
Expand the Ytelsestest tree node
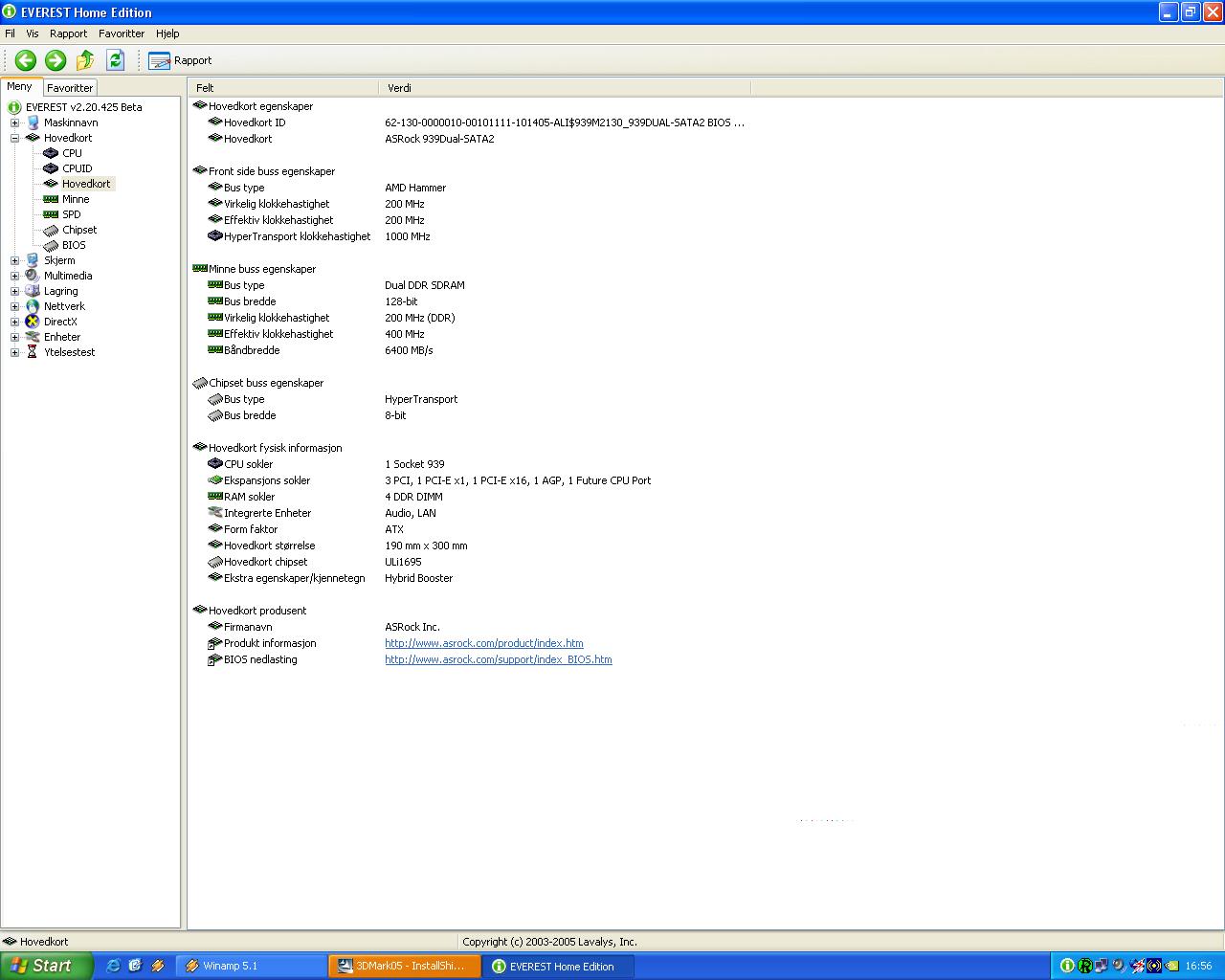[14, 352]
